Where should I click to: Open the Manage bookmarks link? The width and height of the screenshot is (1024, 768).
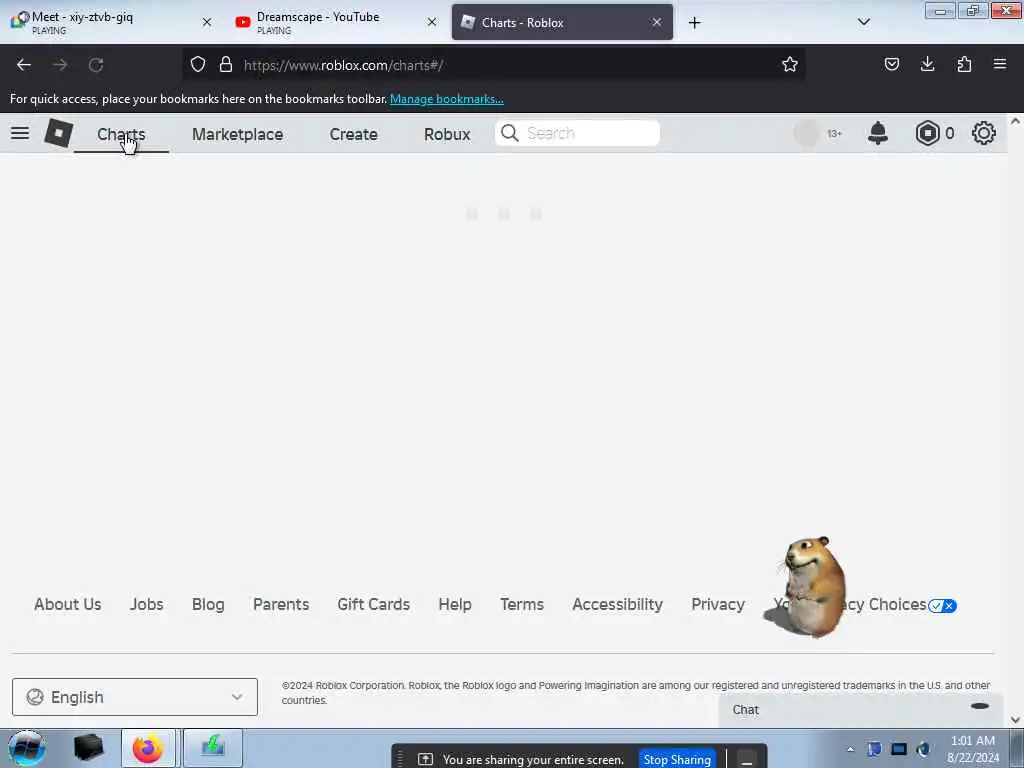tap(447, 99)
